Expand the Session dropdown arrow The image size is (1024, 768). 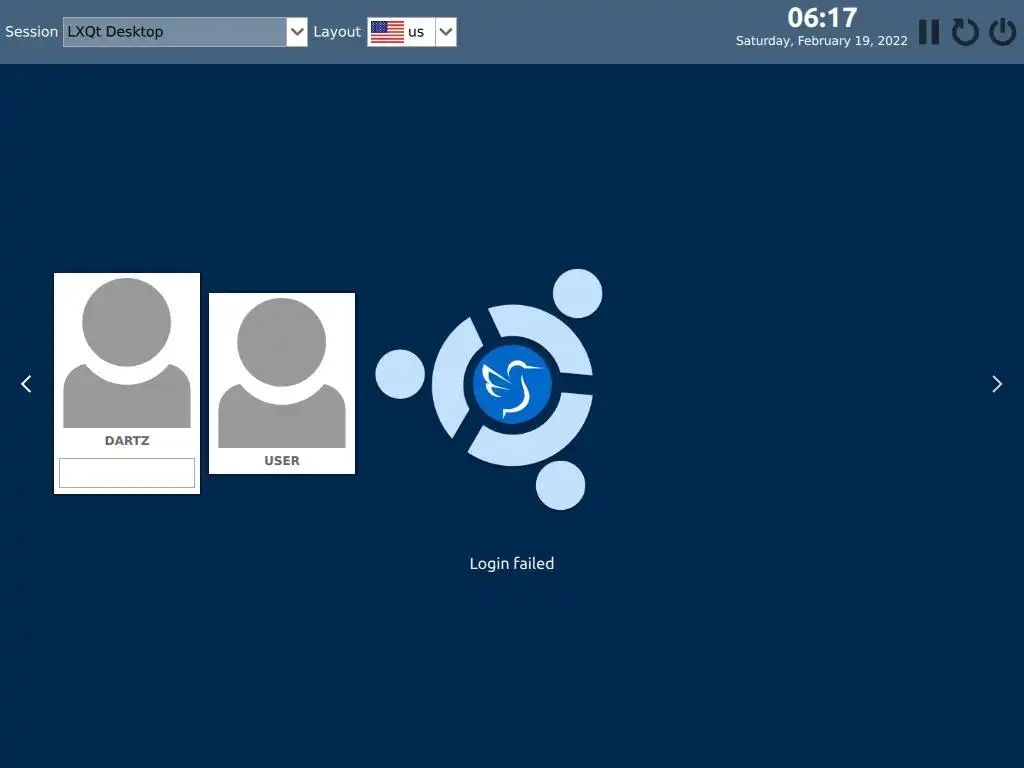tap(296, 31)
